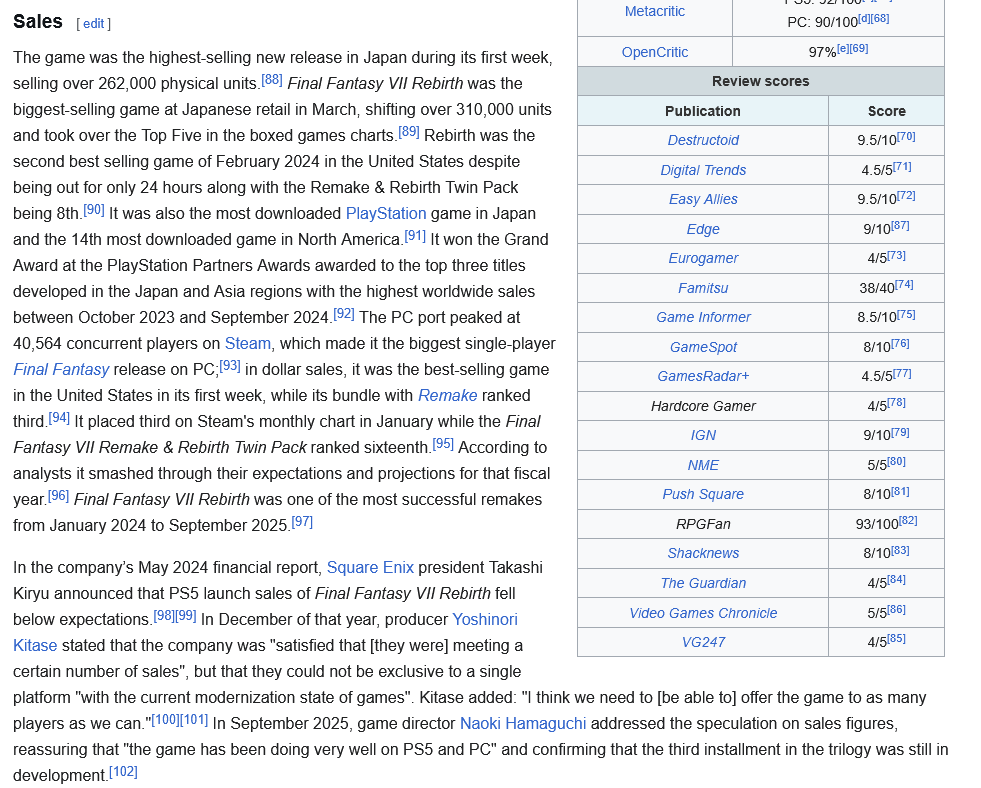The width and height of the screenshot is (981, 788).
Task: Open citation 79 beside IGN score
Action: tap(900, 432)
